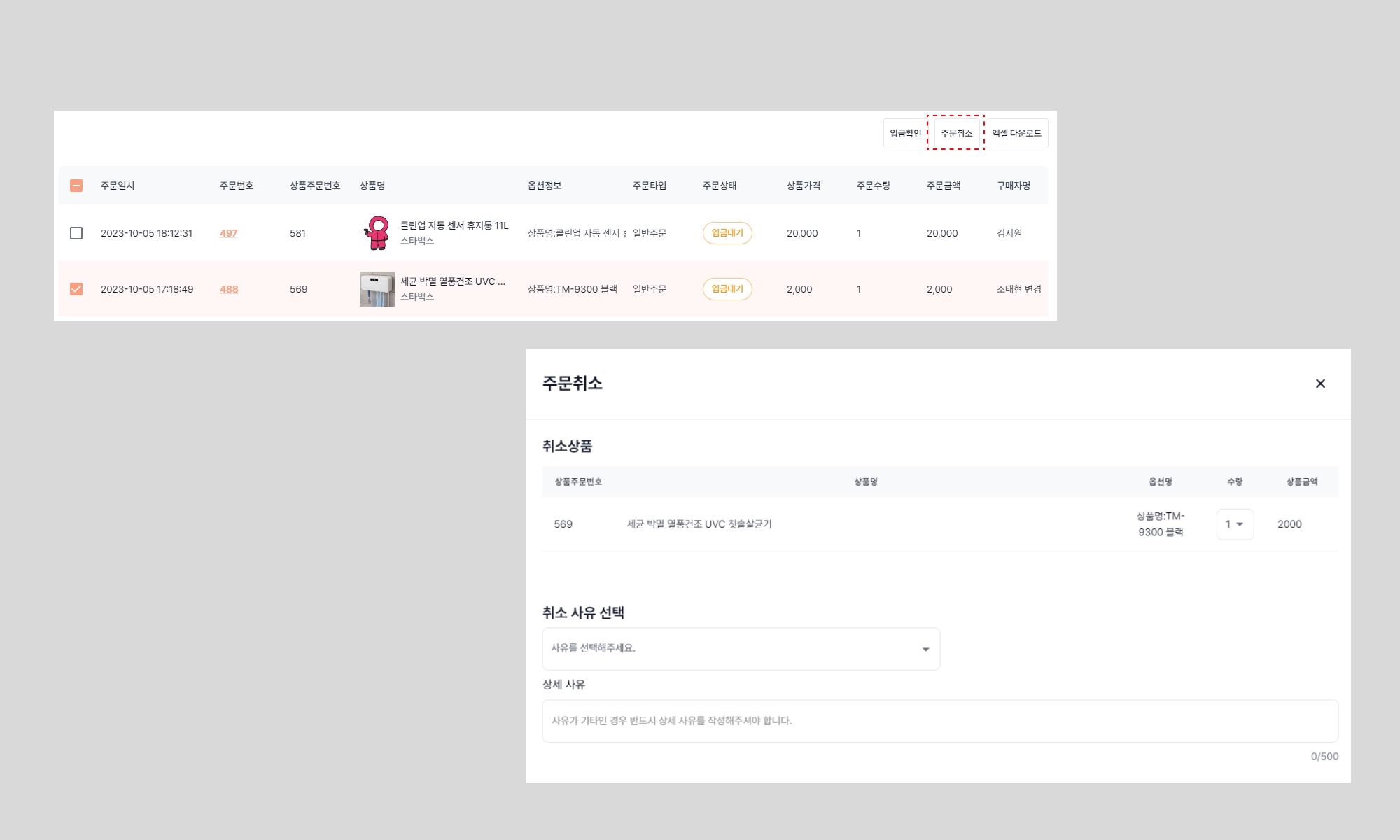Close the 주문취소 dialog with X icon
The image size is (1400, 840).
click(x=1320, y=384)
